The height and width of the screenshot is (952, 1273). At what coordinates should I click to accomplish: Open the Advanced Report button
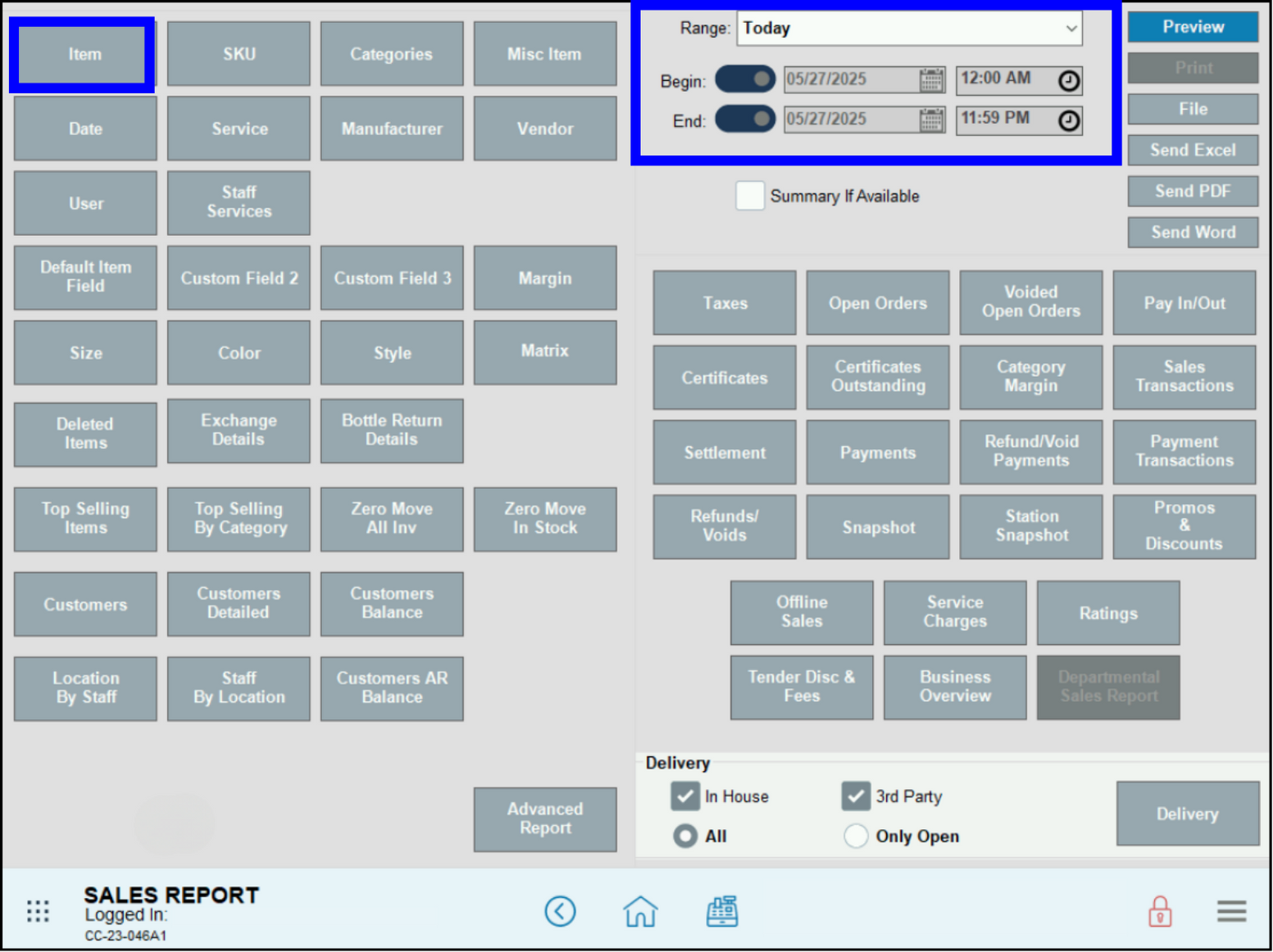click(x=545, y=819)
